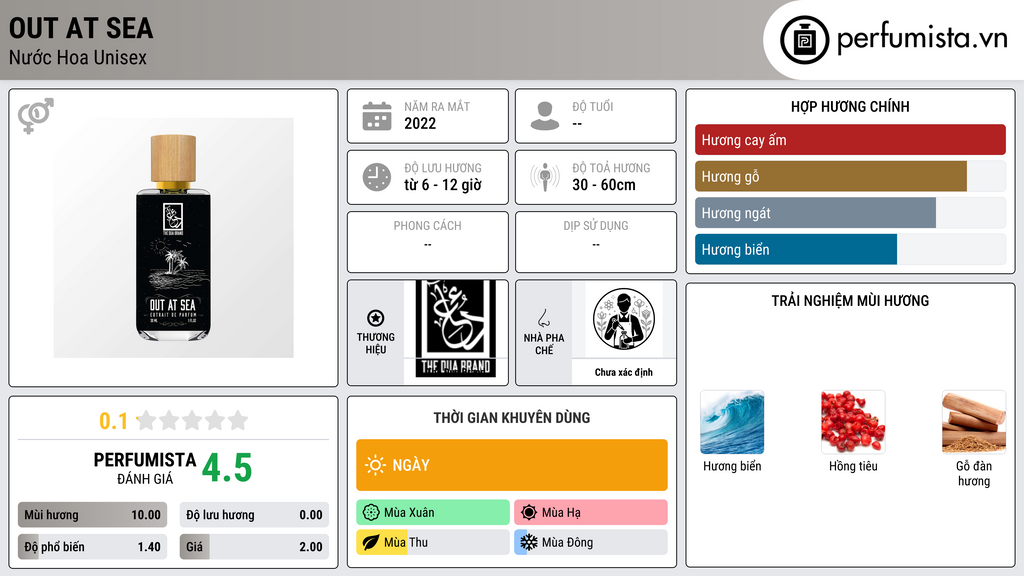Select the Gỗ đàn hương sandalwood thumbnail
The height and width of the screenshot is (576, 1024).
[x=974, y=422]
